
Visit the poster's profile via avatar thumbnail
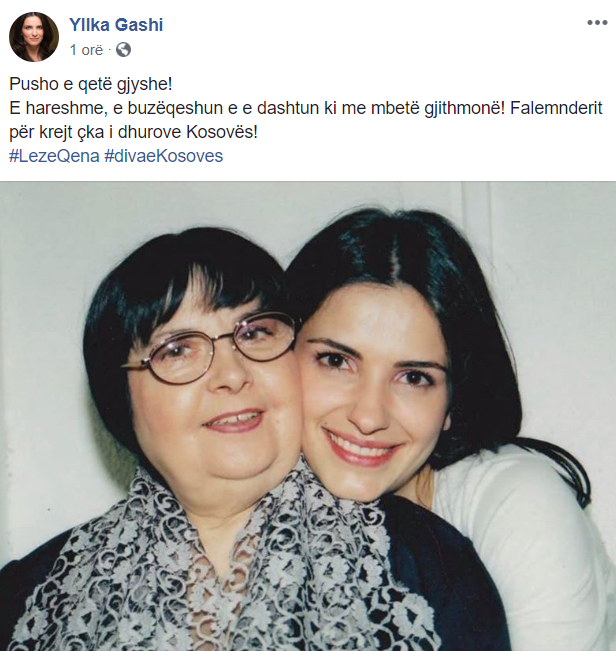(34, 37)
